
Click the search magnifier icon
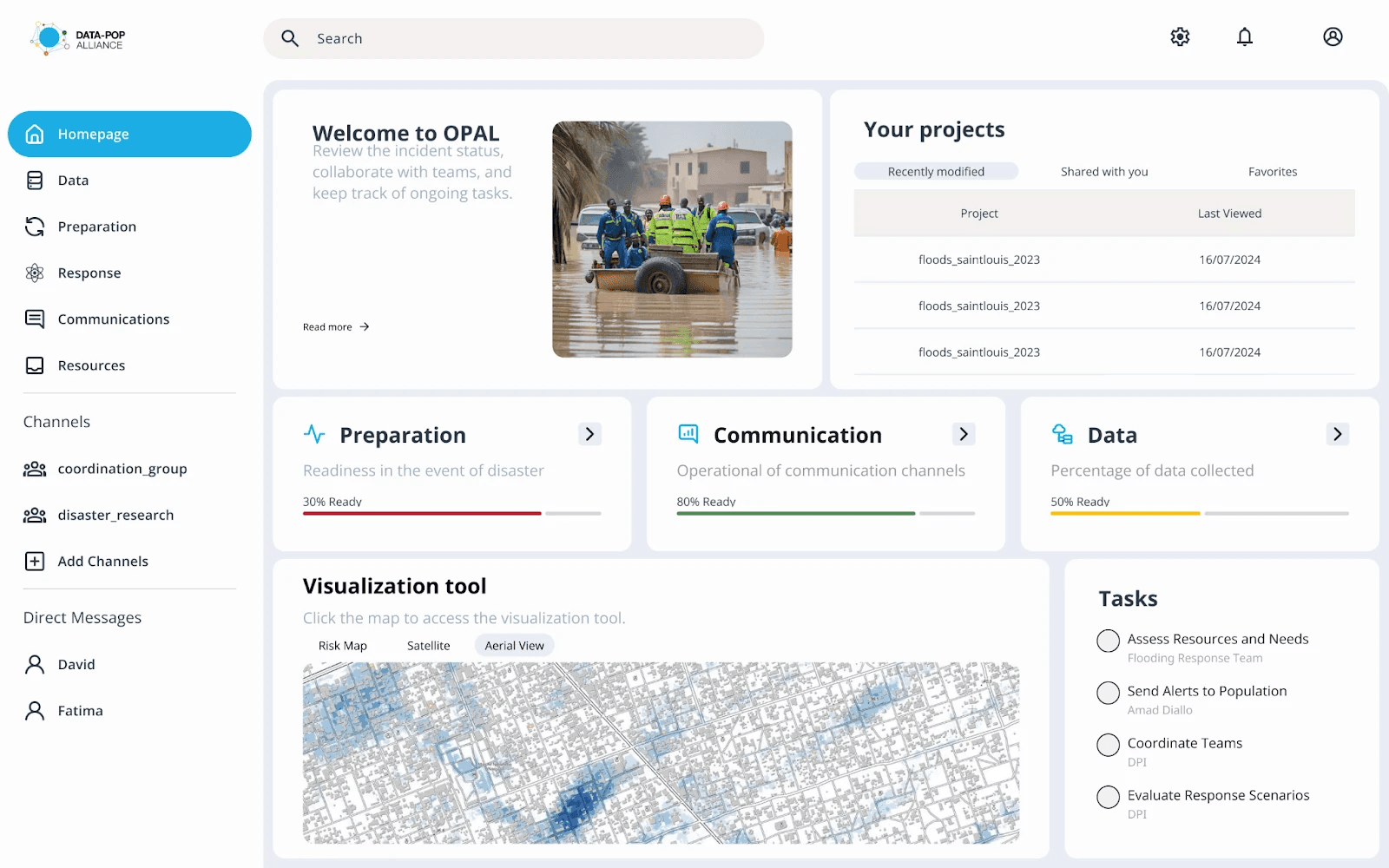coord(290,38)
